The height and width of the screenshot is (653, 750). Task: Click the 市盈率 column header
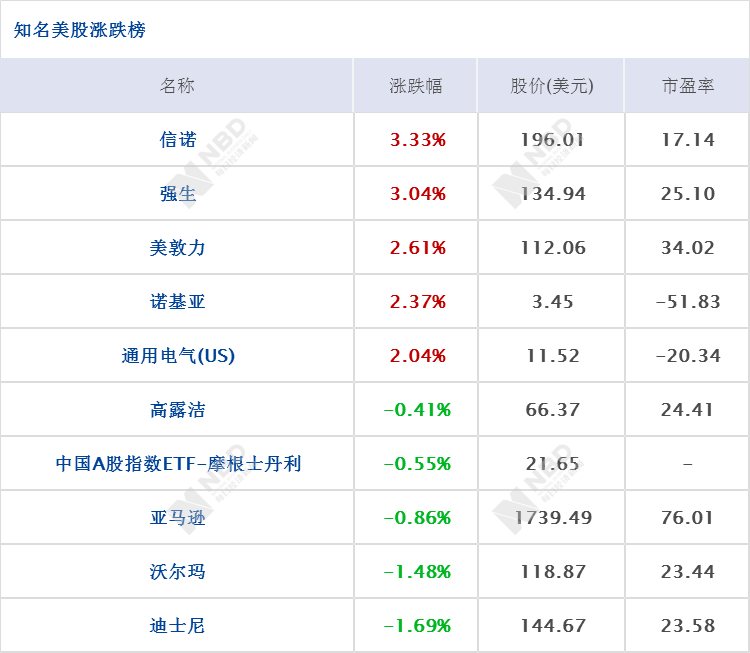(688, 86)
